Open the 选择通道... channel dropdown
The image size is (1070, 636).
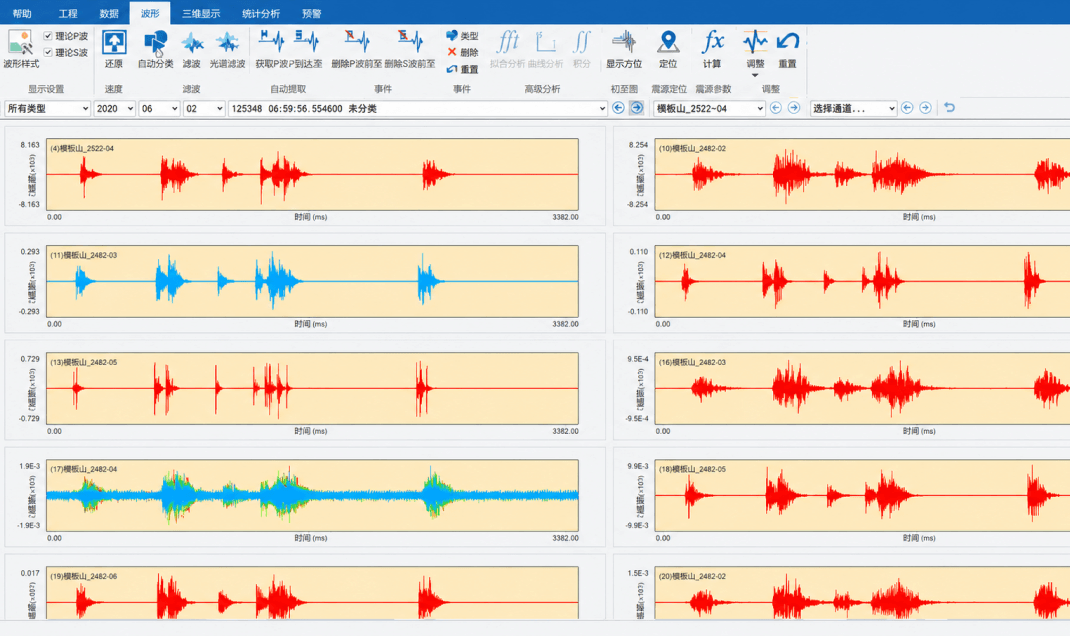click(x=853, y=109)
